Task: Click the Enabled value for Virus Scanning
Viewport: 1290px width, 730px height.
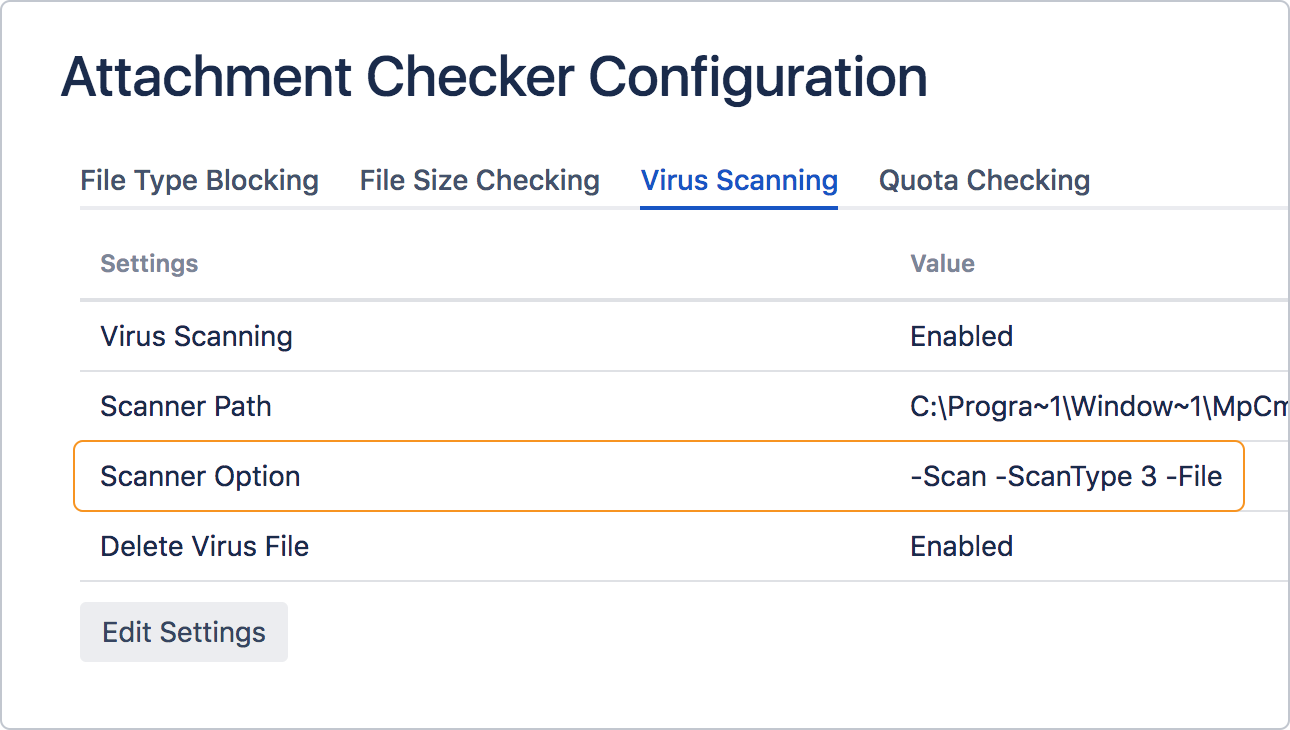Action: (961, 337)
